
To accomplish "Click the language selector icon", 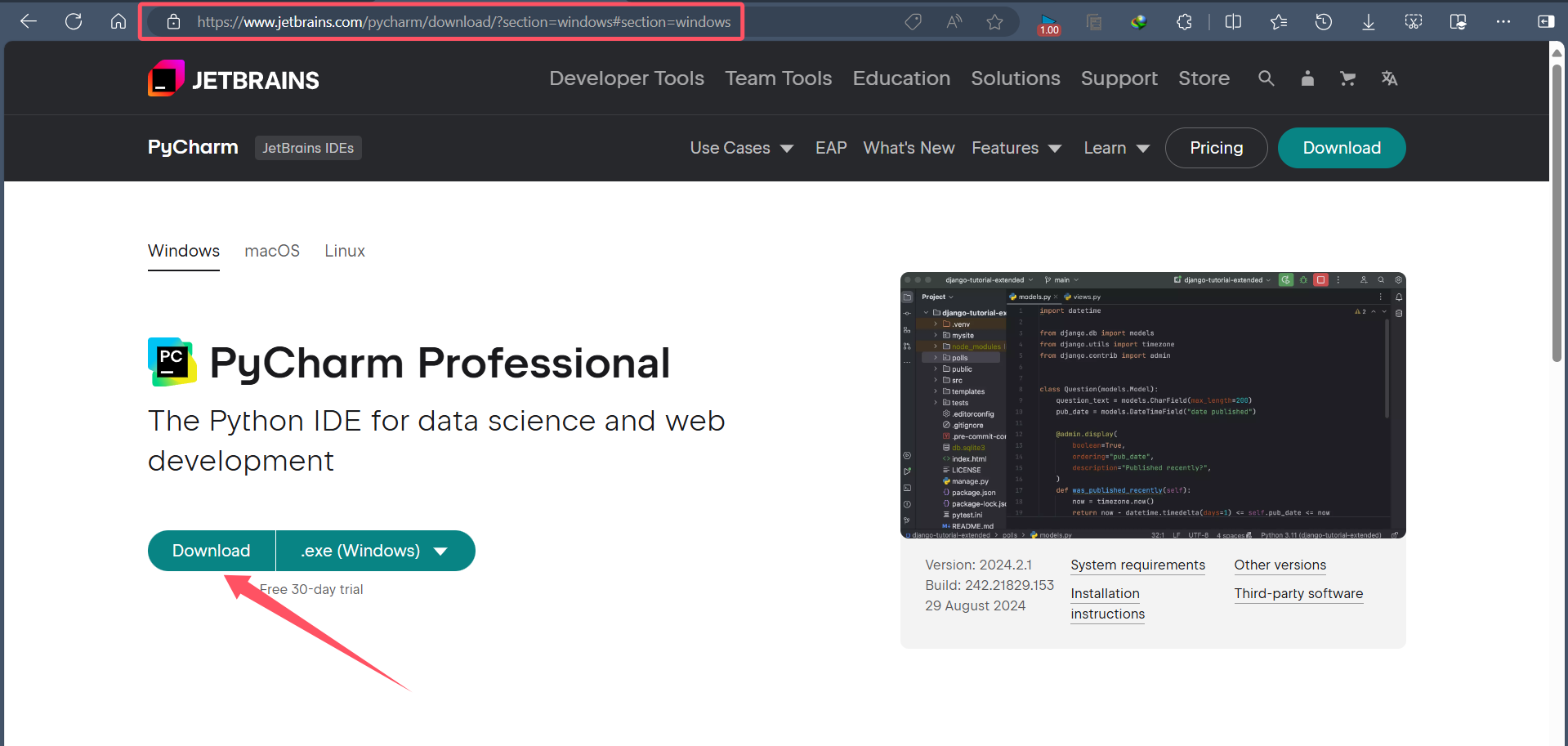I will pos(1389,78).
